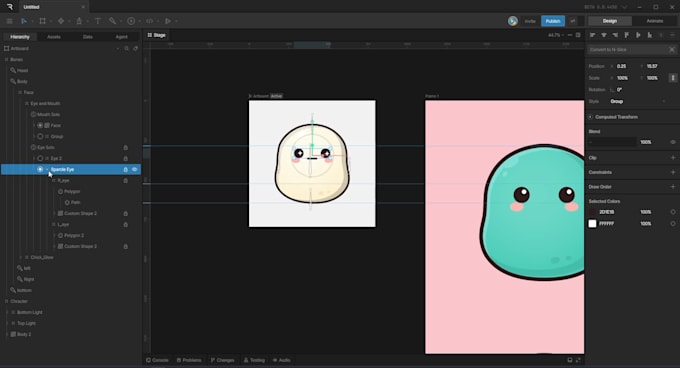Open the hamburger main menu
The height and width of the screenshot is (368, 680).
tap(9, 21)
